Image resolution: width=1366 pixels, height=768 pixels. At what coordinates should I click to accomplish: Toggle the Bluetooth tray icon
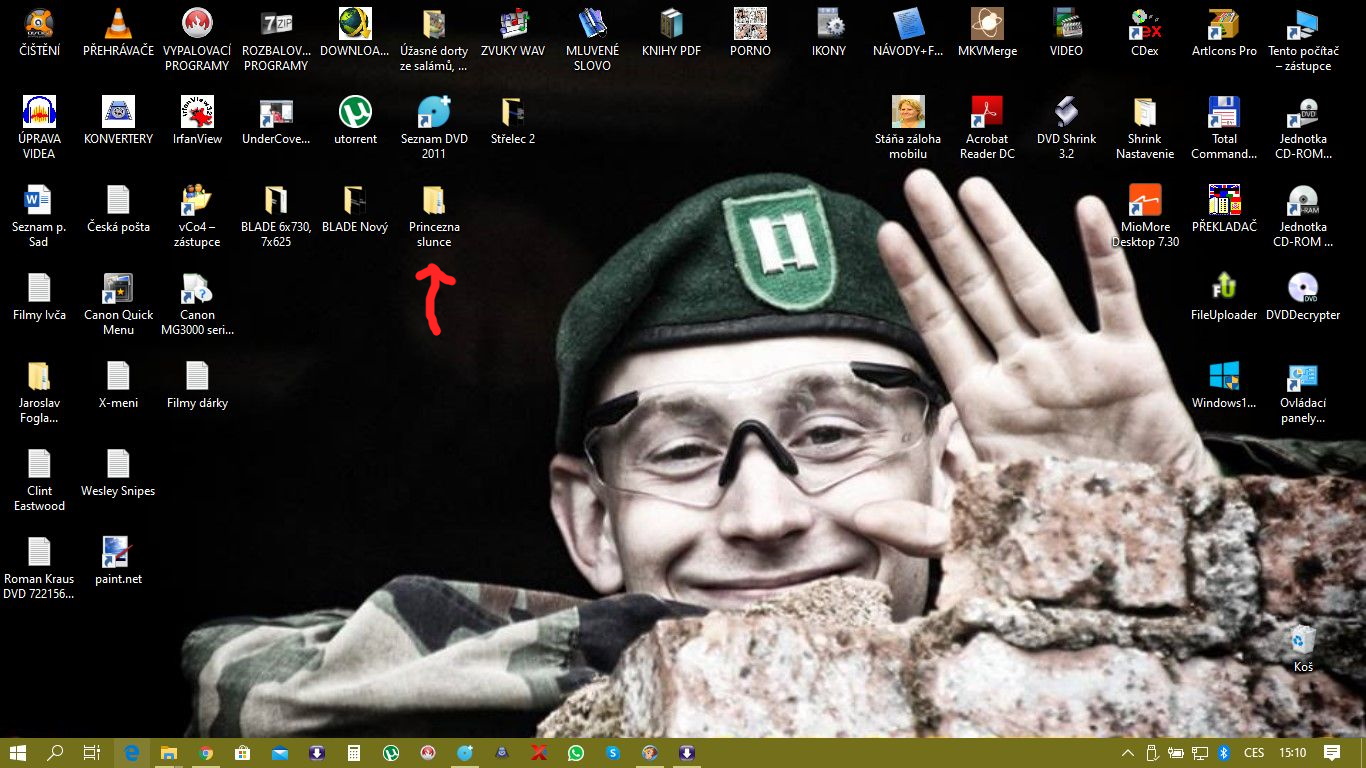pos(1223,753)
